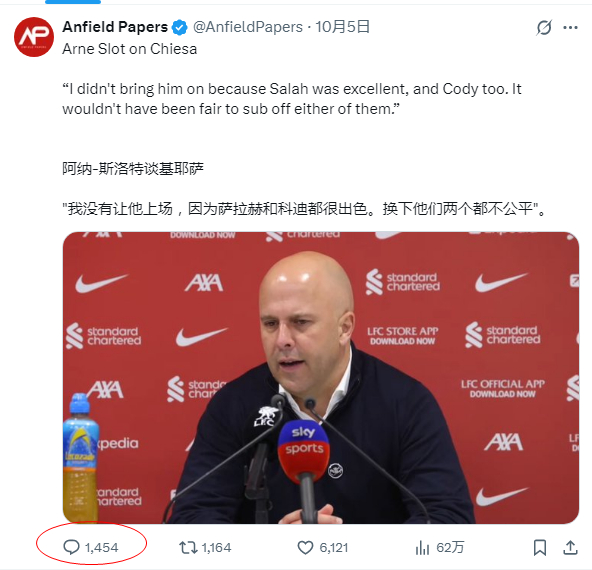592x570 pixels.
Task: Open the reply comment icon
Action: [x=71, y=547]
